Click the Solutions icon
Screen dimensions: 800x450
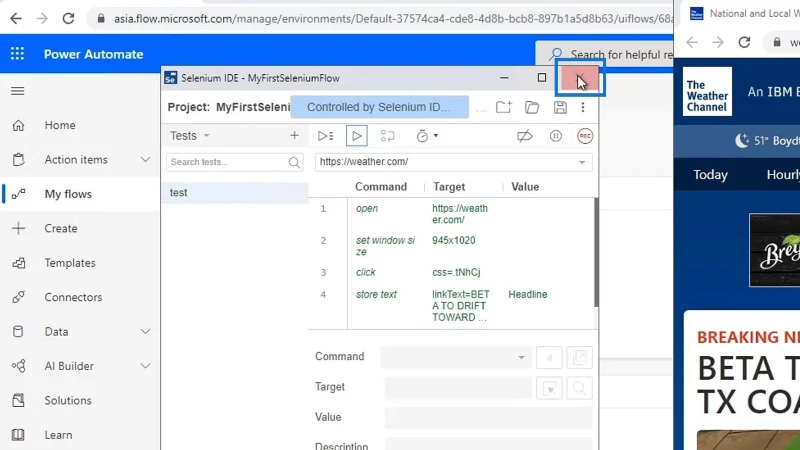point(18,401)
